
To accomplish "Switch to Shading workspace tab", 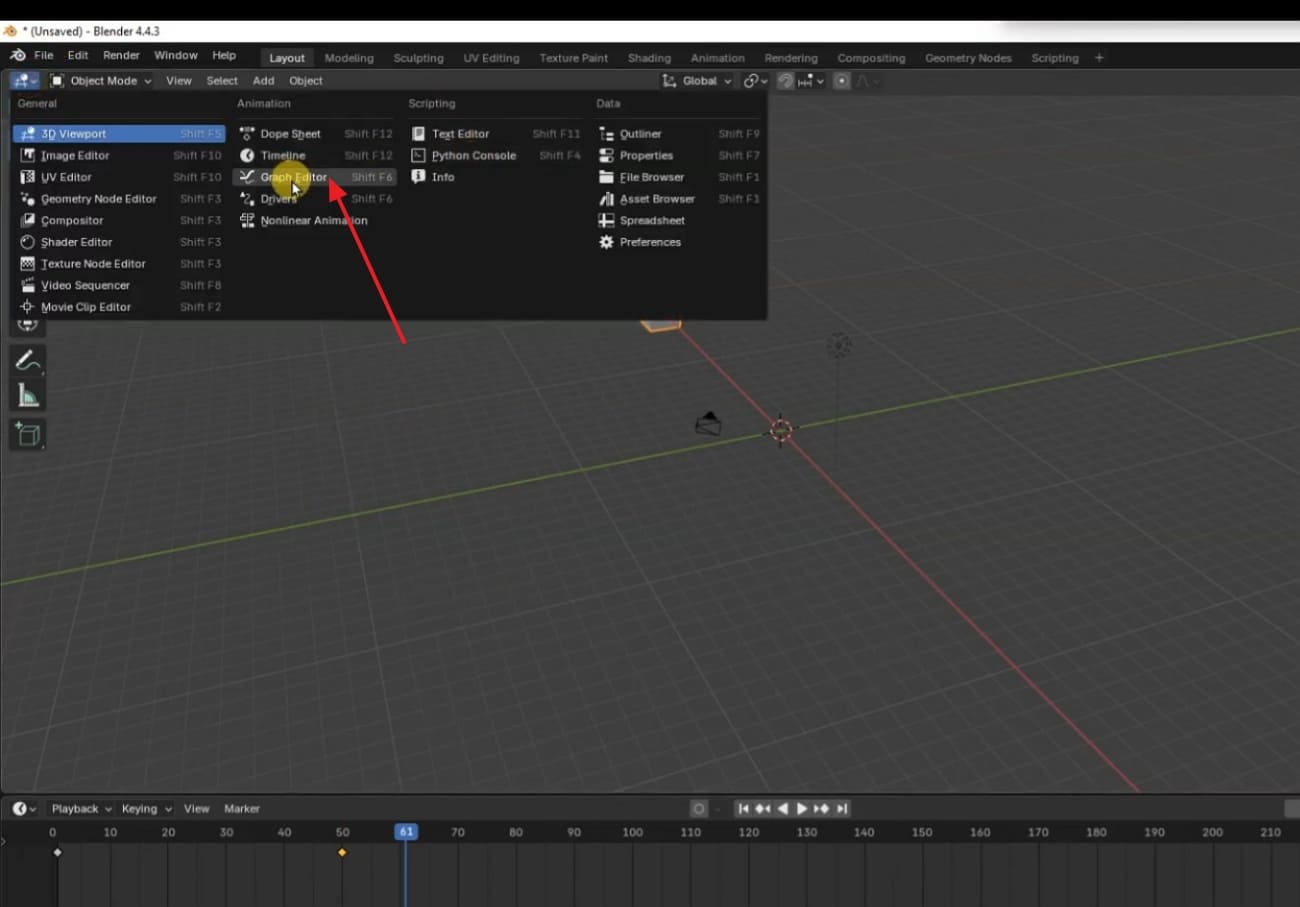I will click(x=649, y=58).
